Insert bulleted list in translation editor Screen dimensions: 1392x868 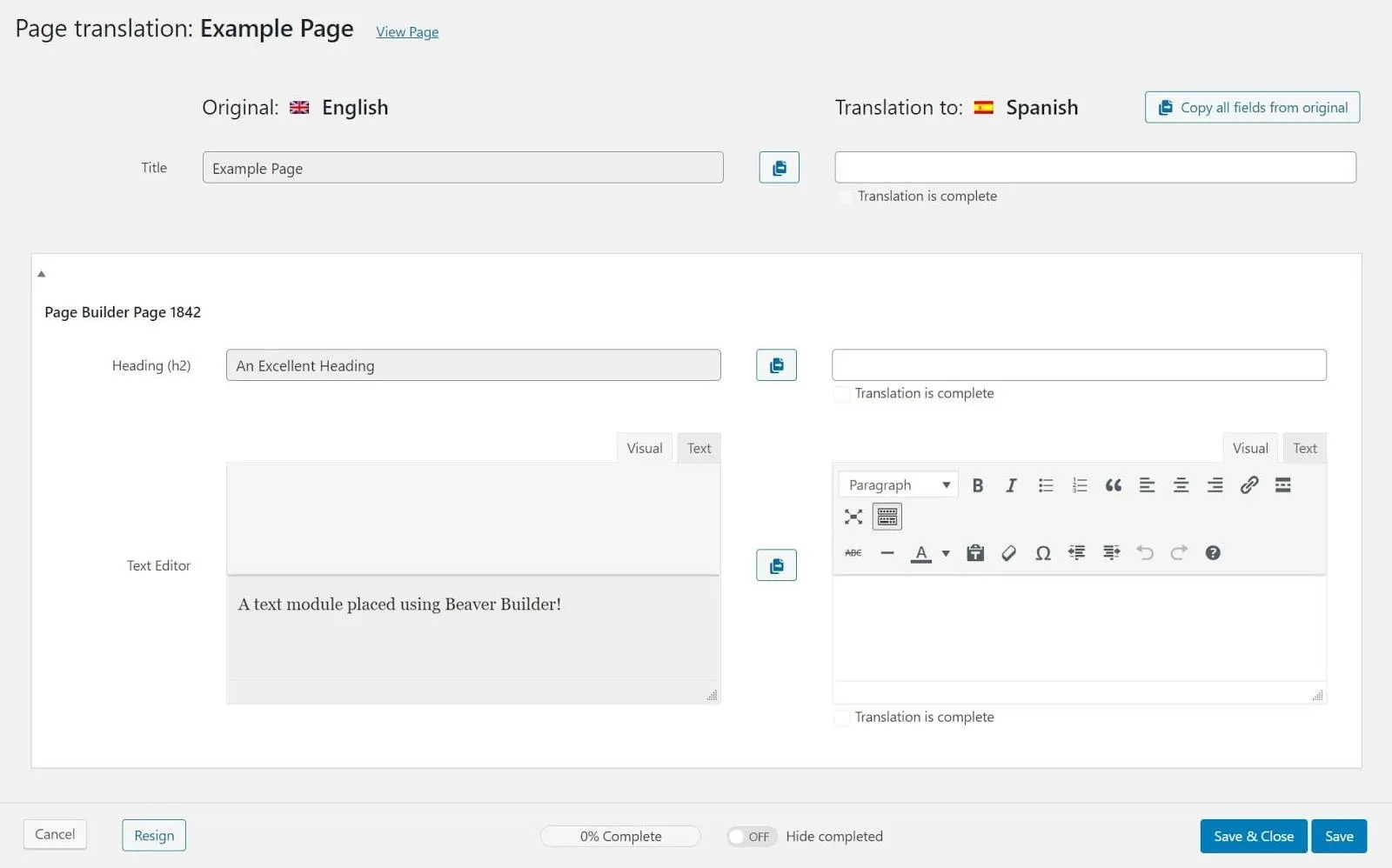(1046, 485)
